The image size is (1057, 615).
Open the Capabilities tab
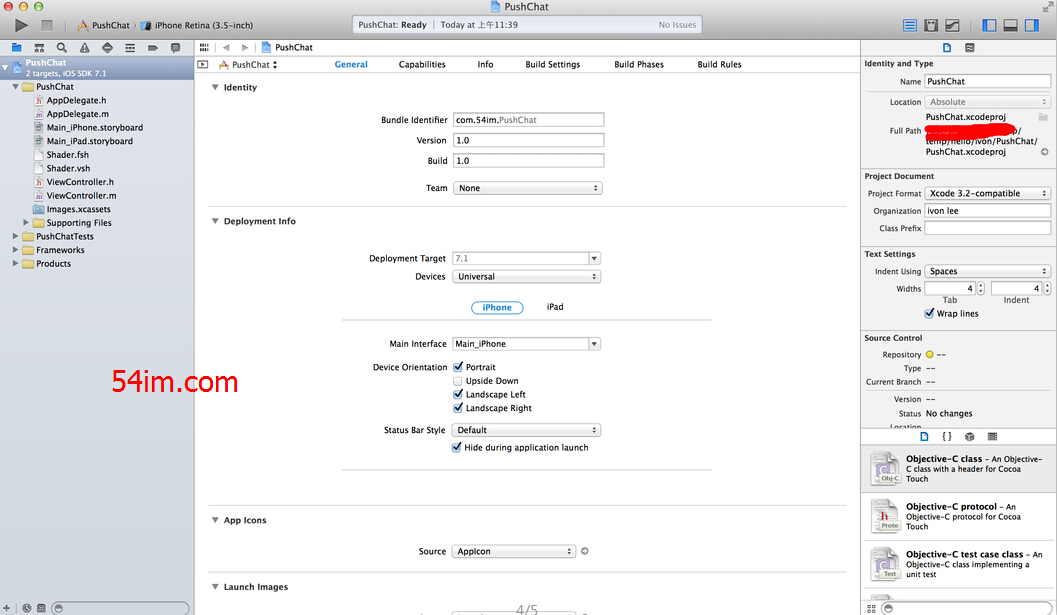pyautogui.click(x=422, y=65)
